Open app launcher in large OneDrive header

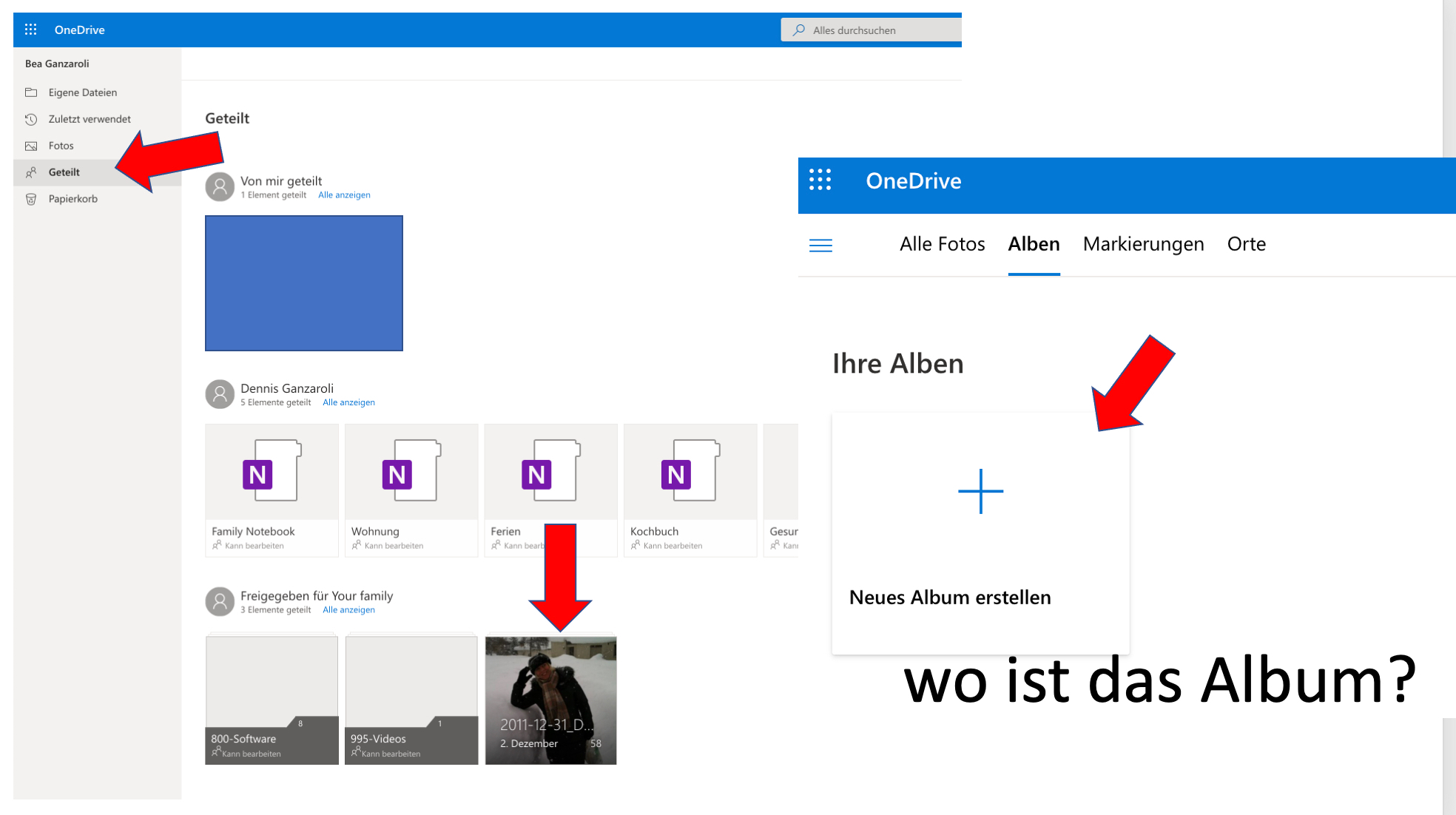[820, 180]
